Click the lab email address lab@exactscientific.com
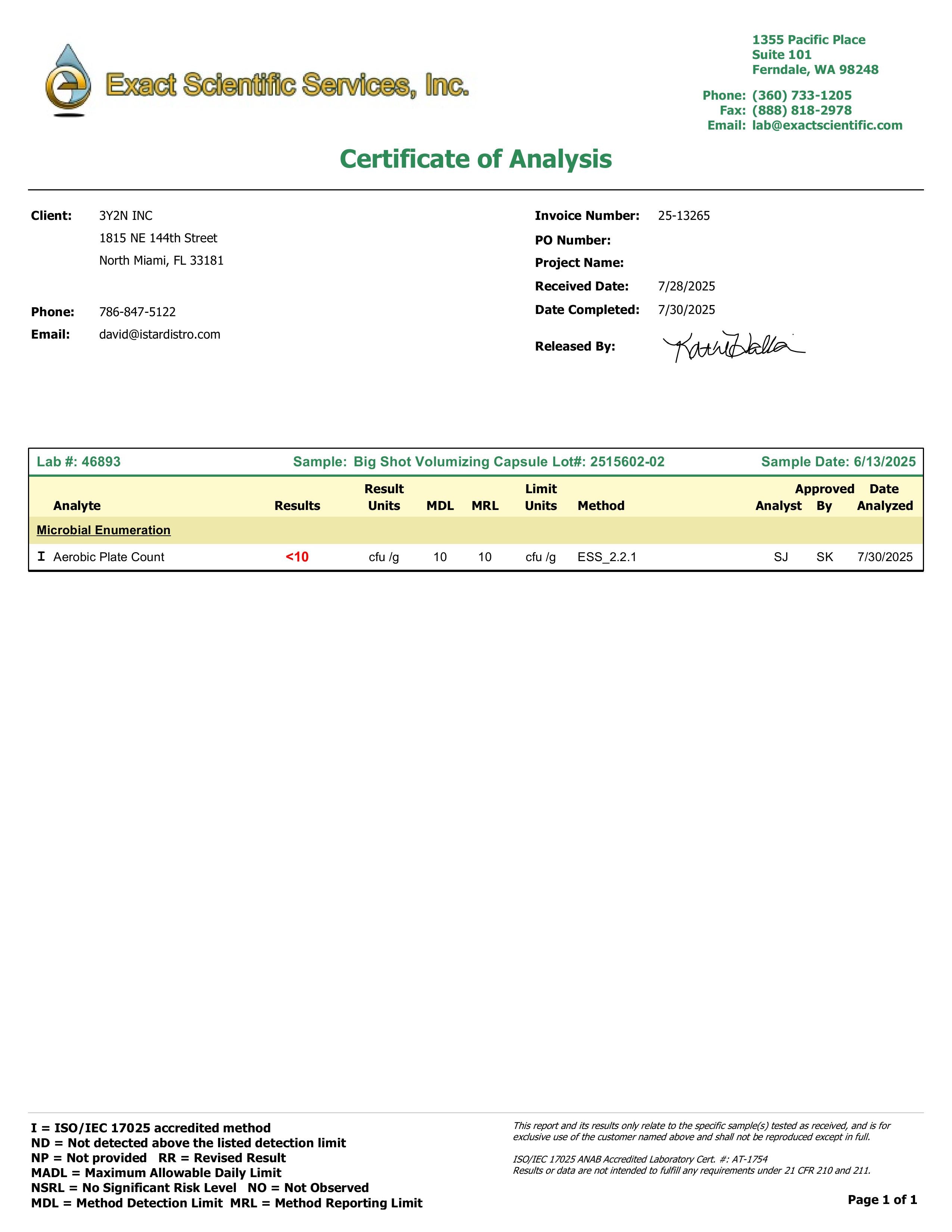The width and height of the screenshot is (952, 1232). [x=827, y=125]
